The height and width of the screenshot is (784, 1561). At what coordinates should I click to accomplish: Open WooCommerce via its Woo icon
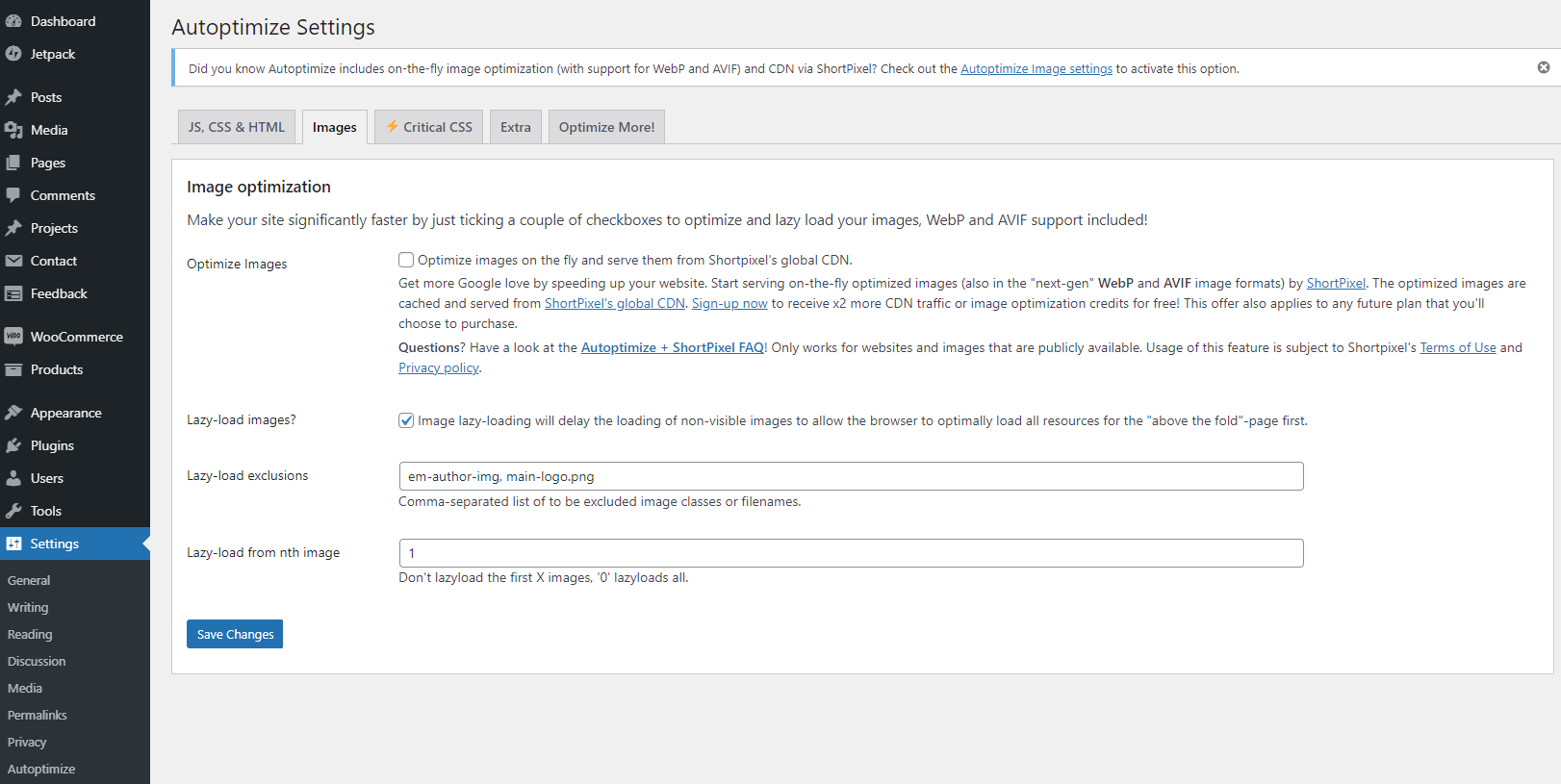[x=13, y=337]
